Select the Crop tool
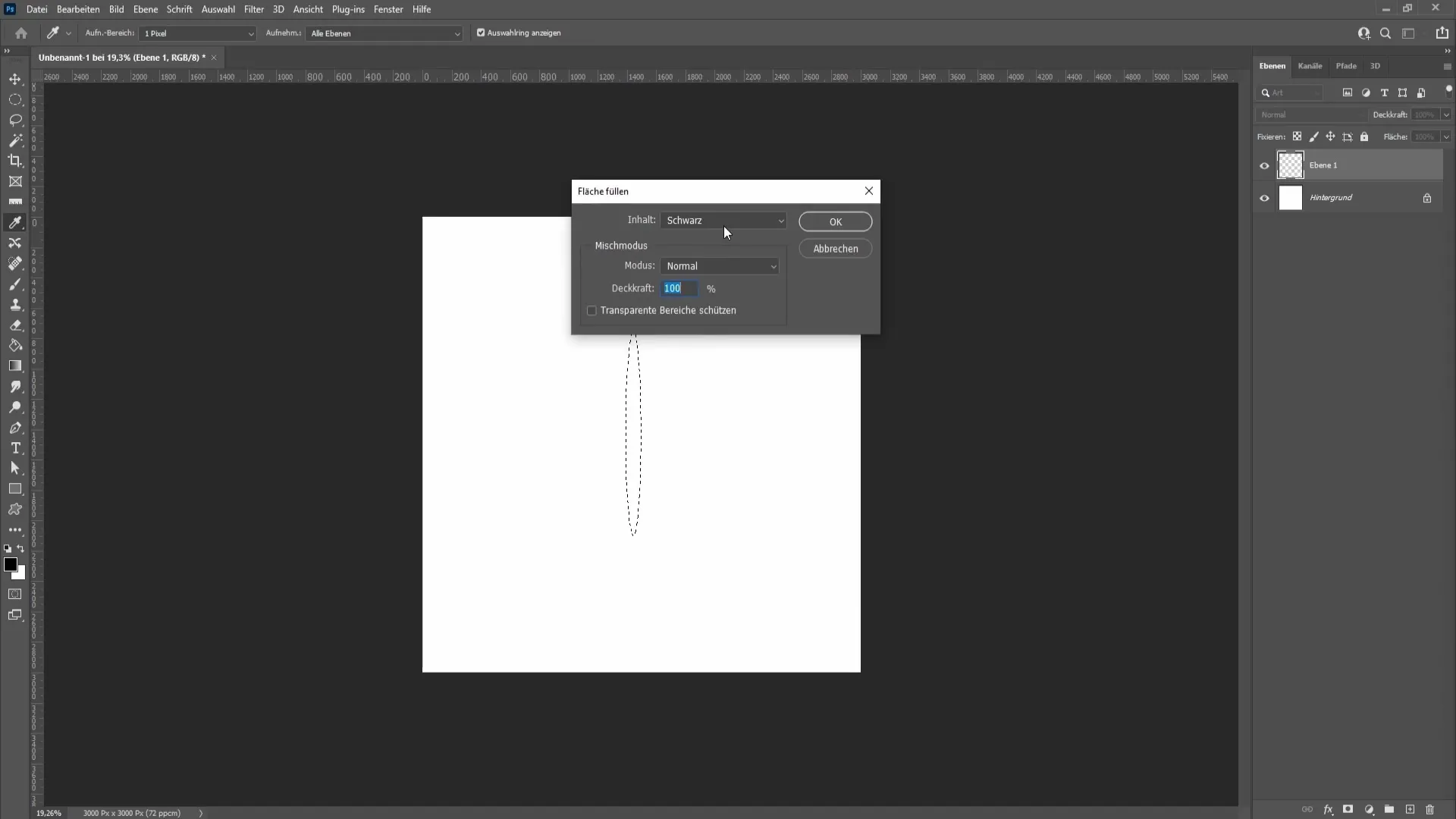This screenshot has width=1456, height=819. tap(15, 161)
